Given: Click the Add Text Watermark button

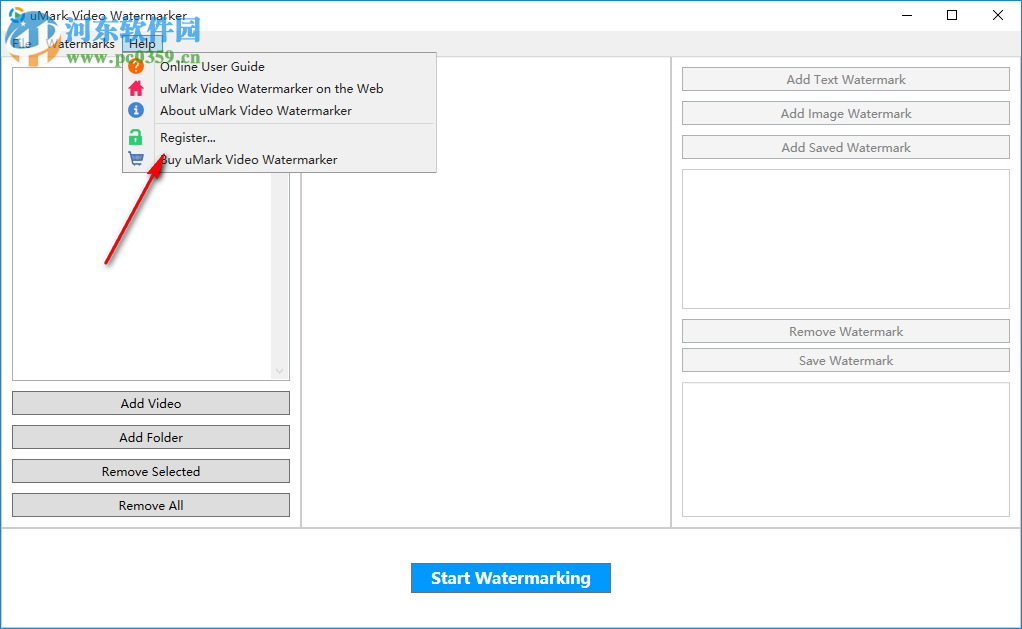Looking at the screenshot, I should (845, 78).
